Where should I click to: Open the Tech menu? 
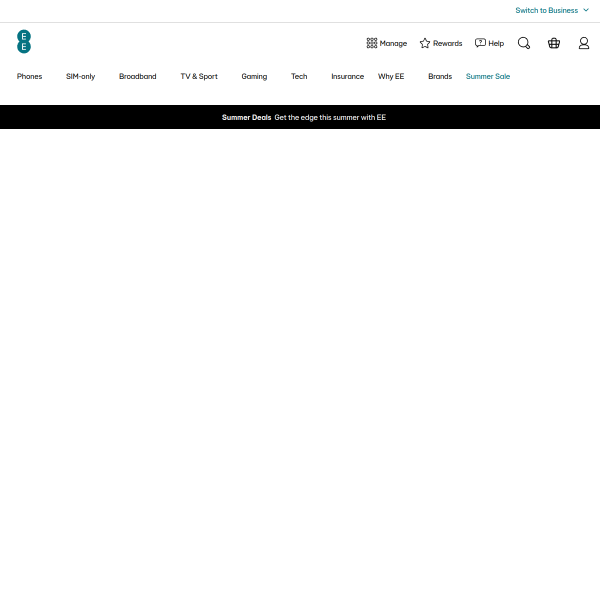pyautogui.click(x=299, y=77)
